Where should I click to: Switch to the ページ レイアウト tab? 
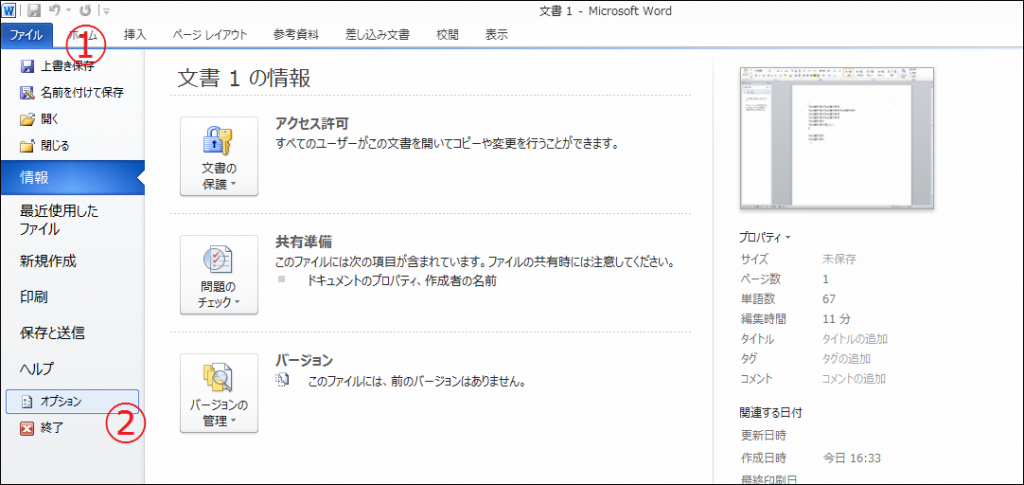210,35
